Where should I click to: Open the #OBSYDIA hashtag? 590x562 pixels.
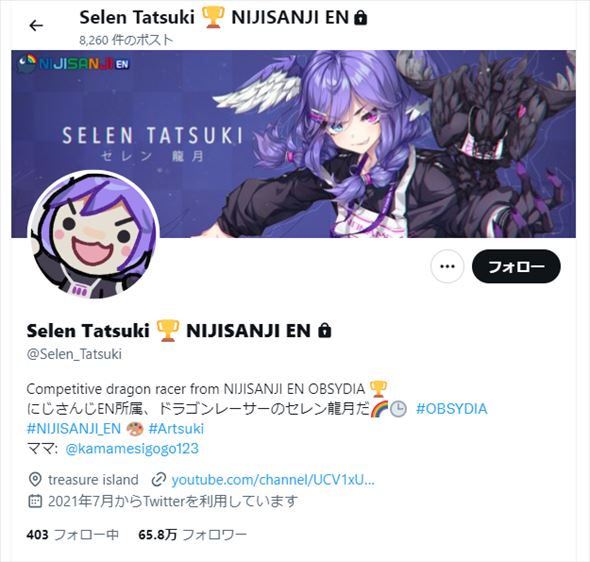(x=451, y=409)
